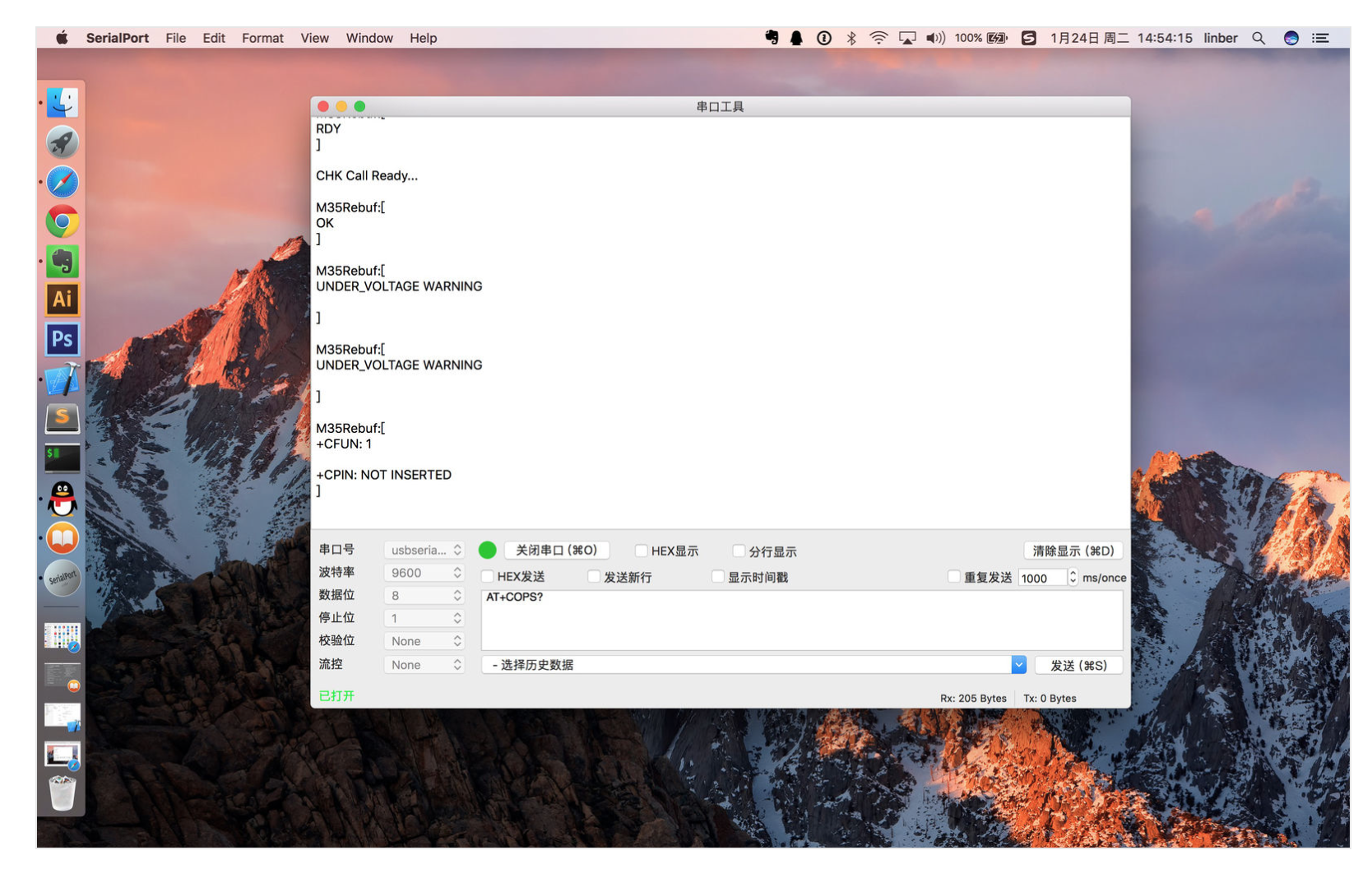Open Xcode from the dock
This screenshot has height=869, width=1372.
tap(63, 379)
